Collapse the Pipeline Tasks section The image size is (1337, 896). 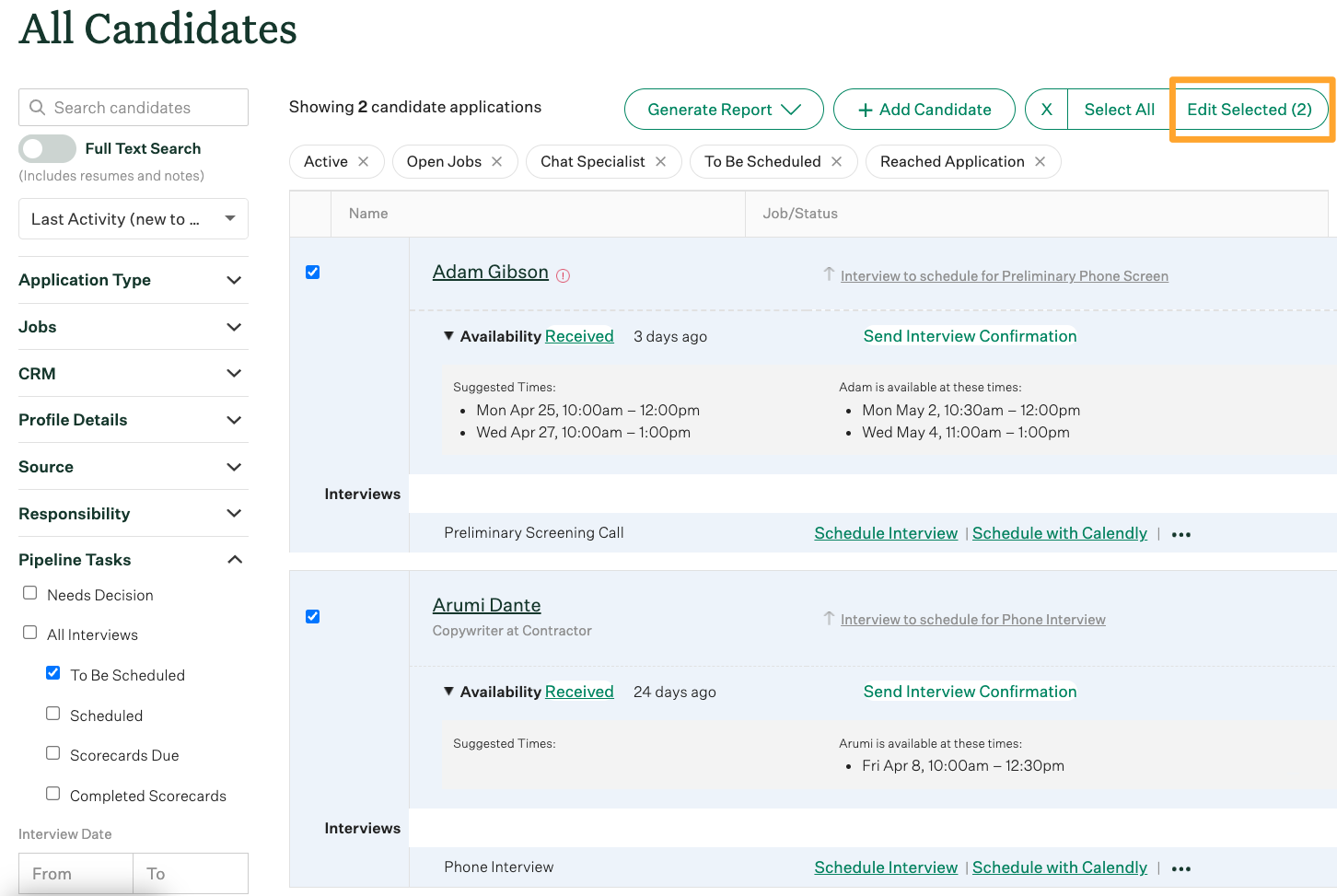click(x=133, y=560)
